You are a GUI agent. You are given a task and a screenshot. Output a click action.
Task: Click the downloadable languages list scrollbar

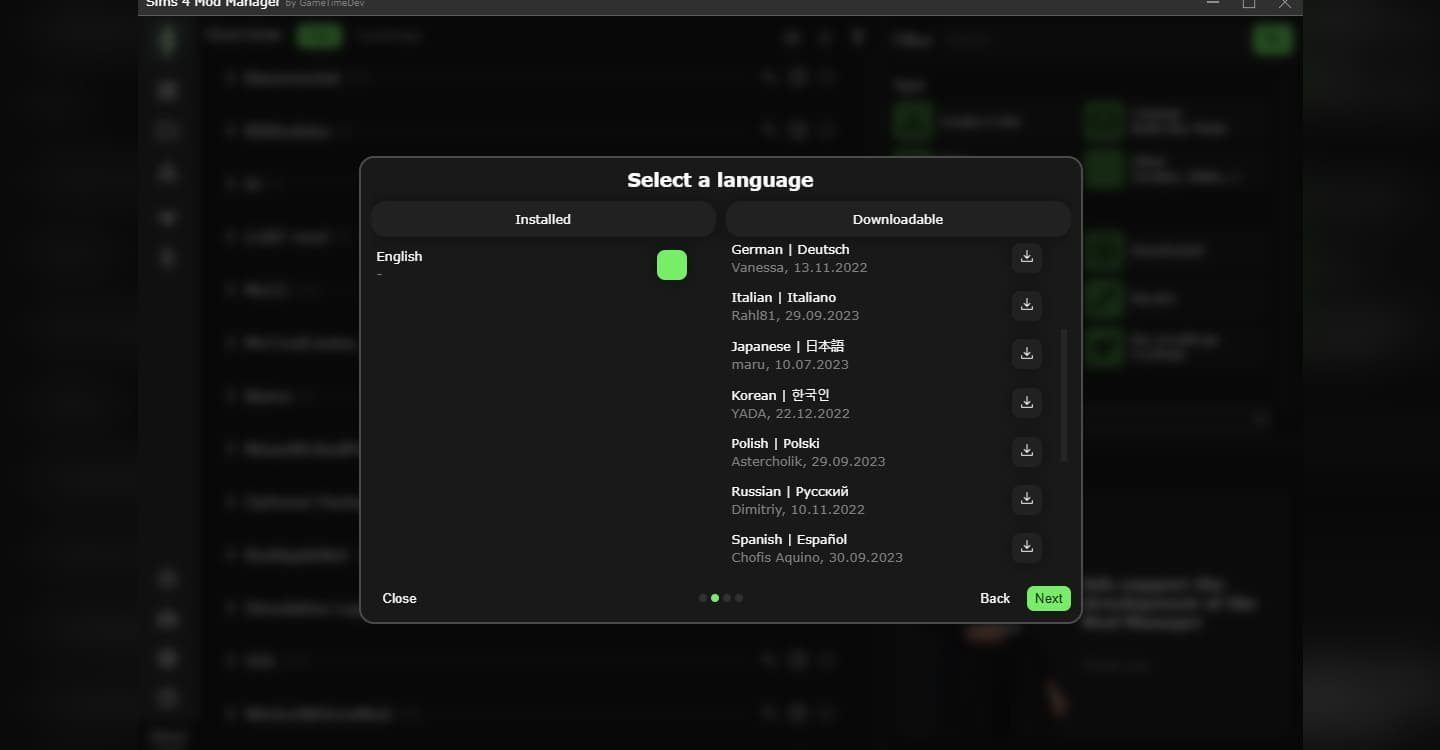click(1064, 395)
